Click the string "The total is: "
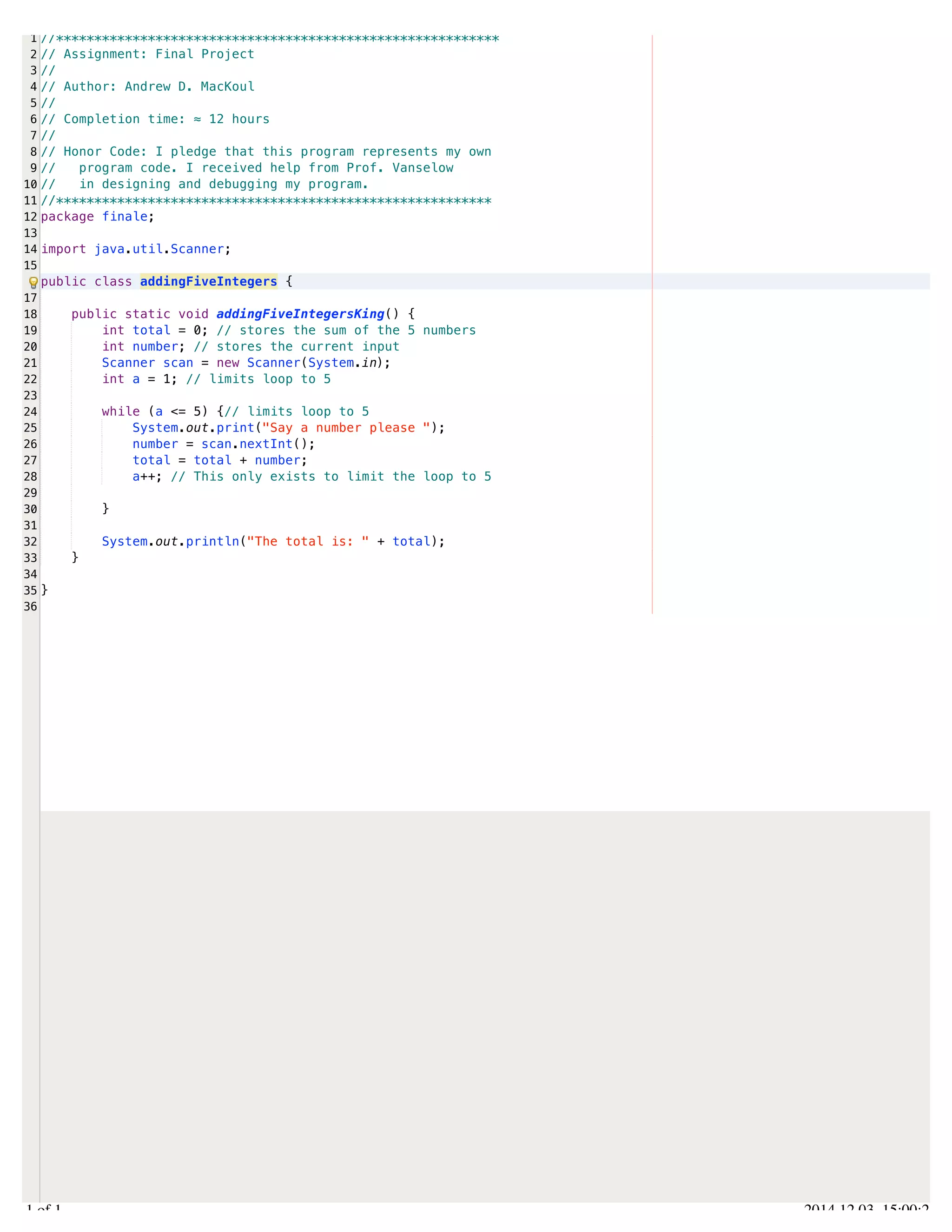Viewport: 952px width, 1232px height. point(308,542)
